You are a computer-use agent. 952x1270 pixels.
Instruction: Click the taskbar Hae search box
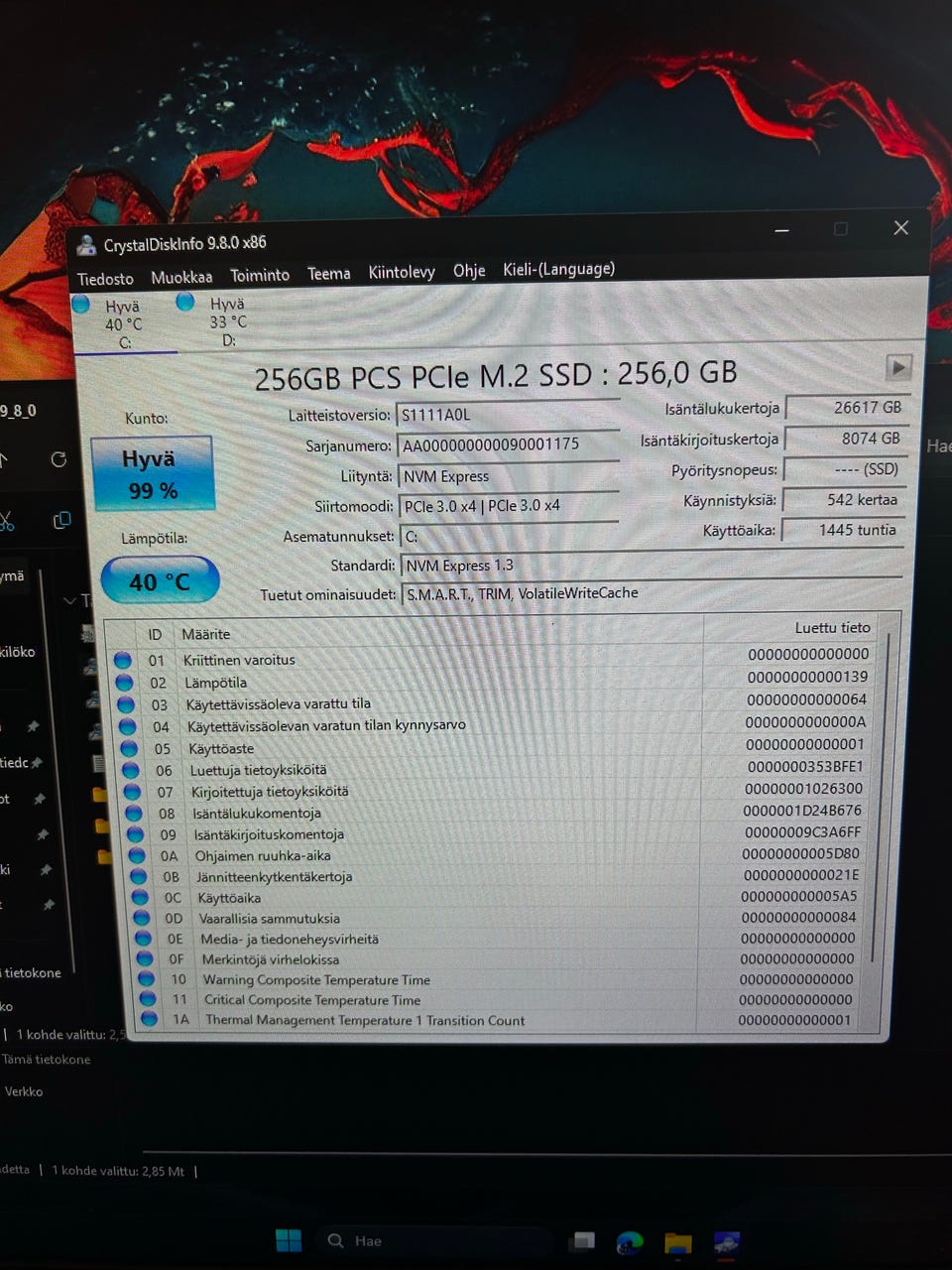point(436,1240)
